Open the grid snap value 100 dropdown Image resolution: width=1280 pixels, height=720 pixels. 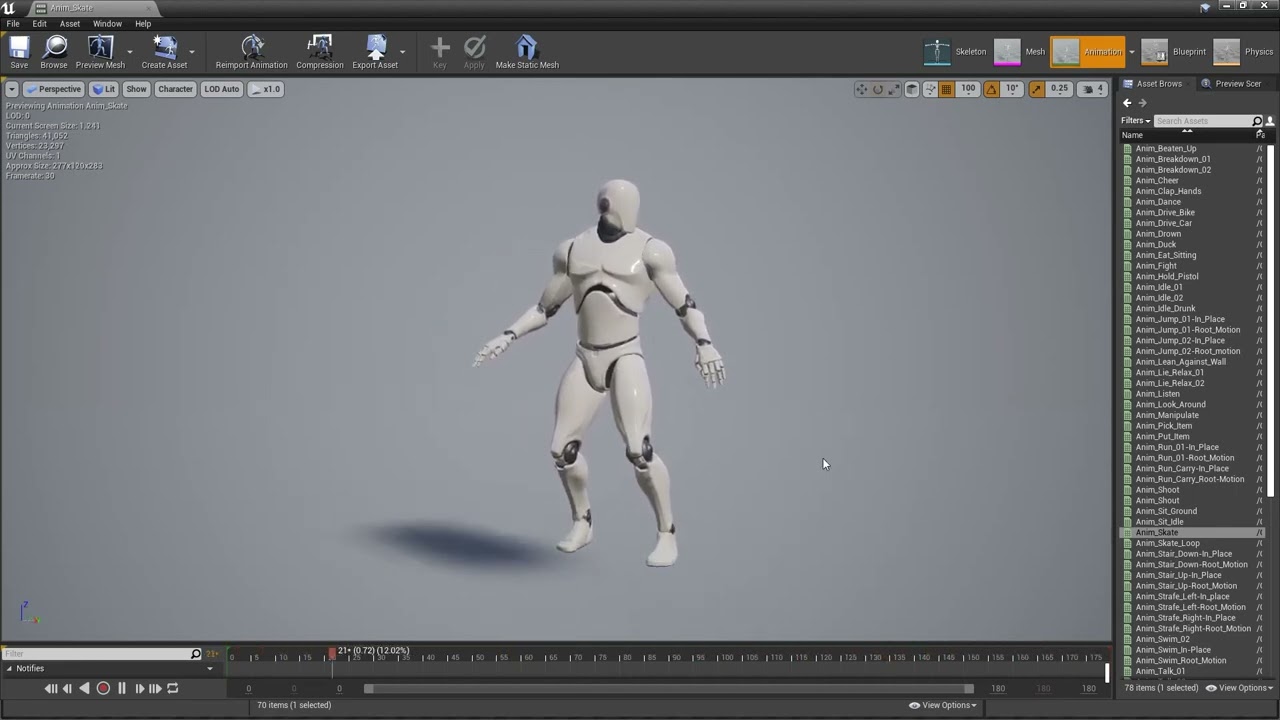(968, 89)
